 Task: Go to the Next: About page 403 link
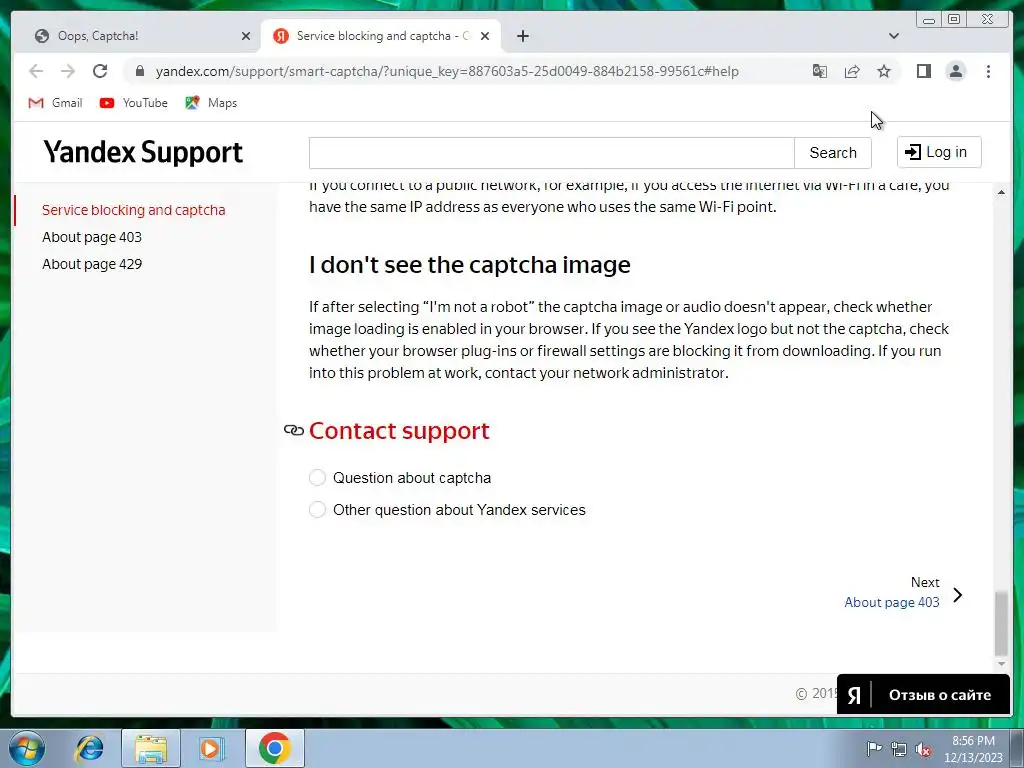[891, 602]
